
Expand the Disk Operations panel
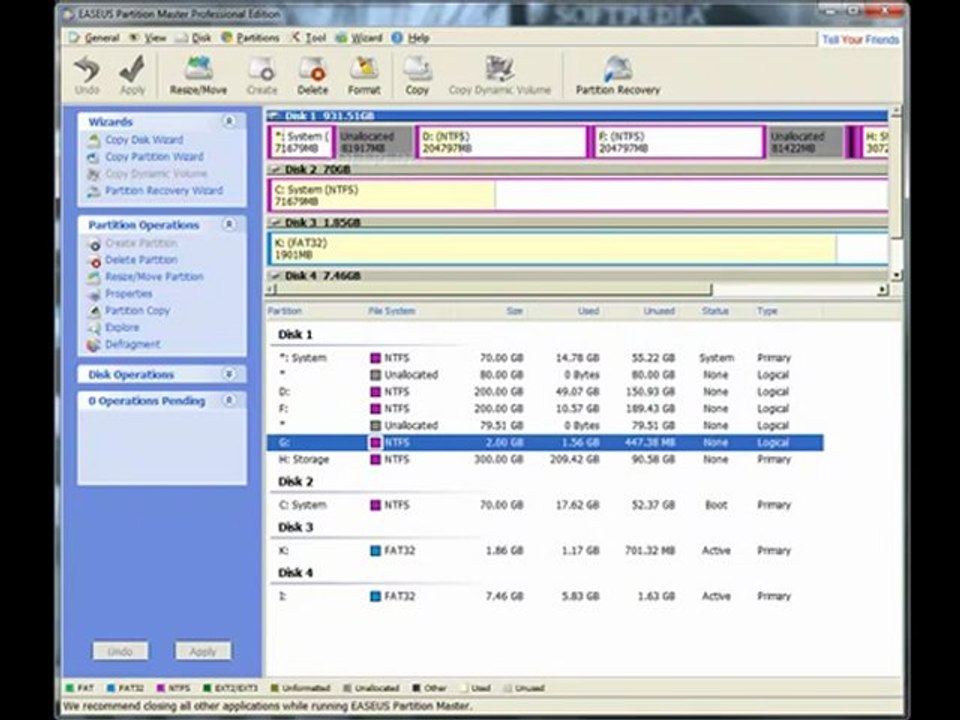[x=230, y=374]
